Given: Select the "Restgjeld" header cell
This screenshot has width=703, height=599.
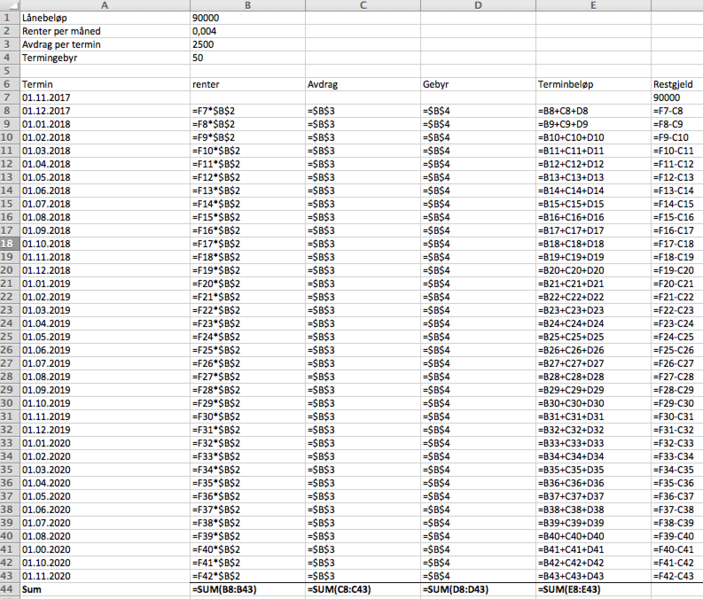Looking at the screenshot, I should click(676, 85).
